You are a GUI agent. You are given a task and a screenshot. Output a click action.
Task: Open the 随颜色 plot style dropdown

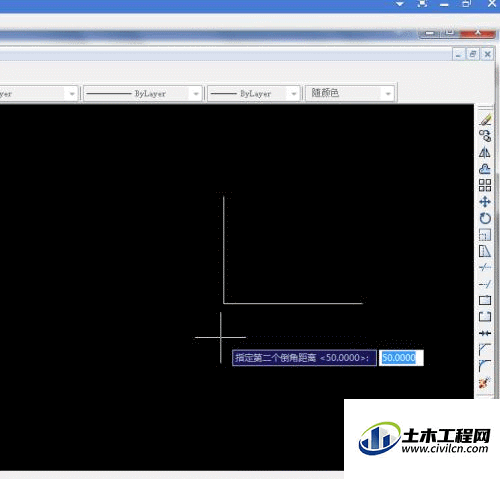point(388,94)
